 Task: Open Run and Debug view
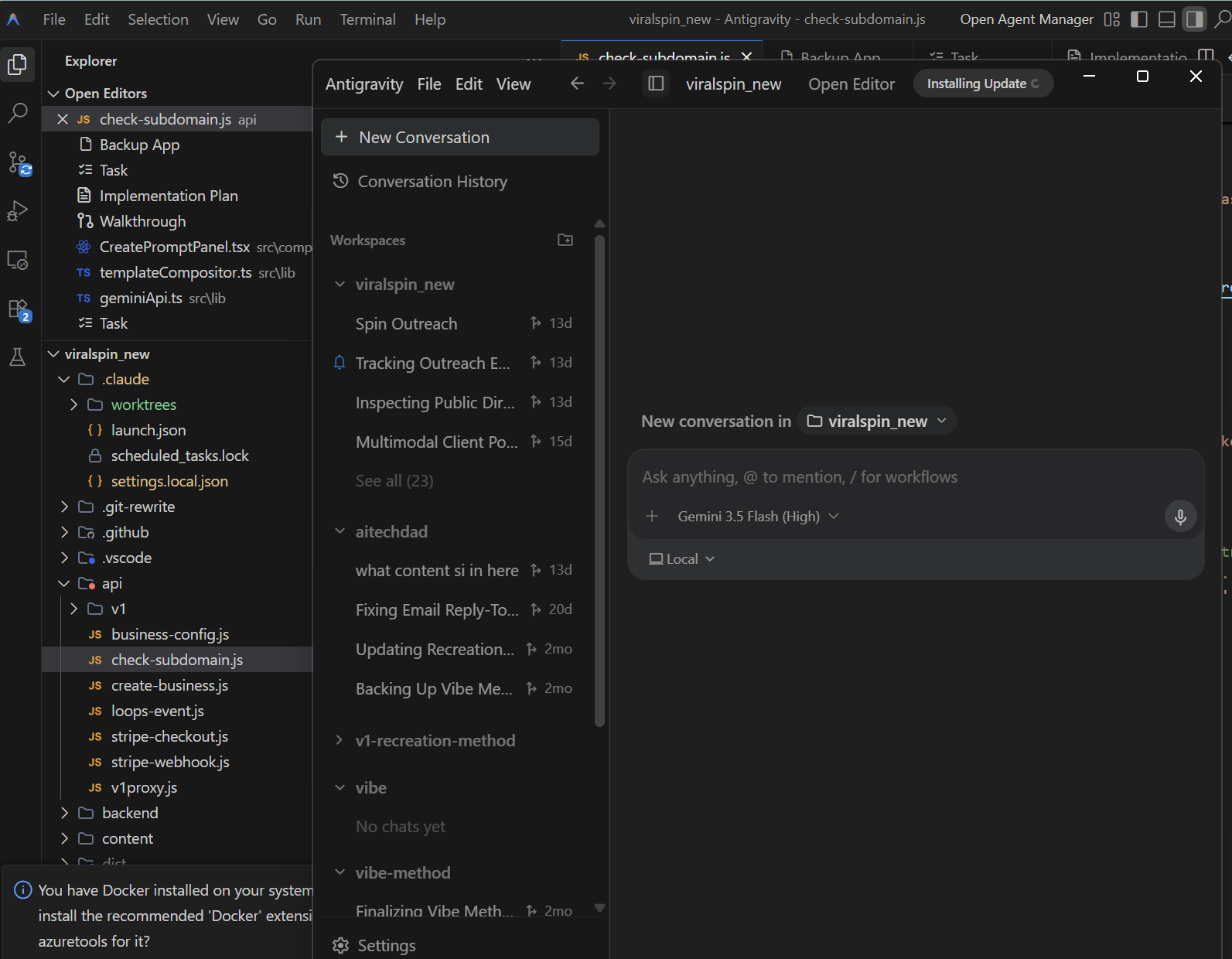18,211
